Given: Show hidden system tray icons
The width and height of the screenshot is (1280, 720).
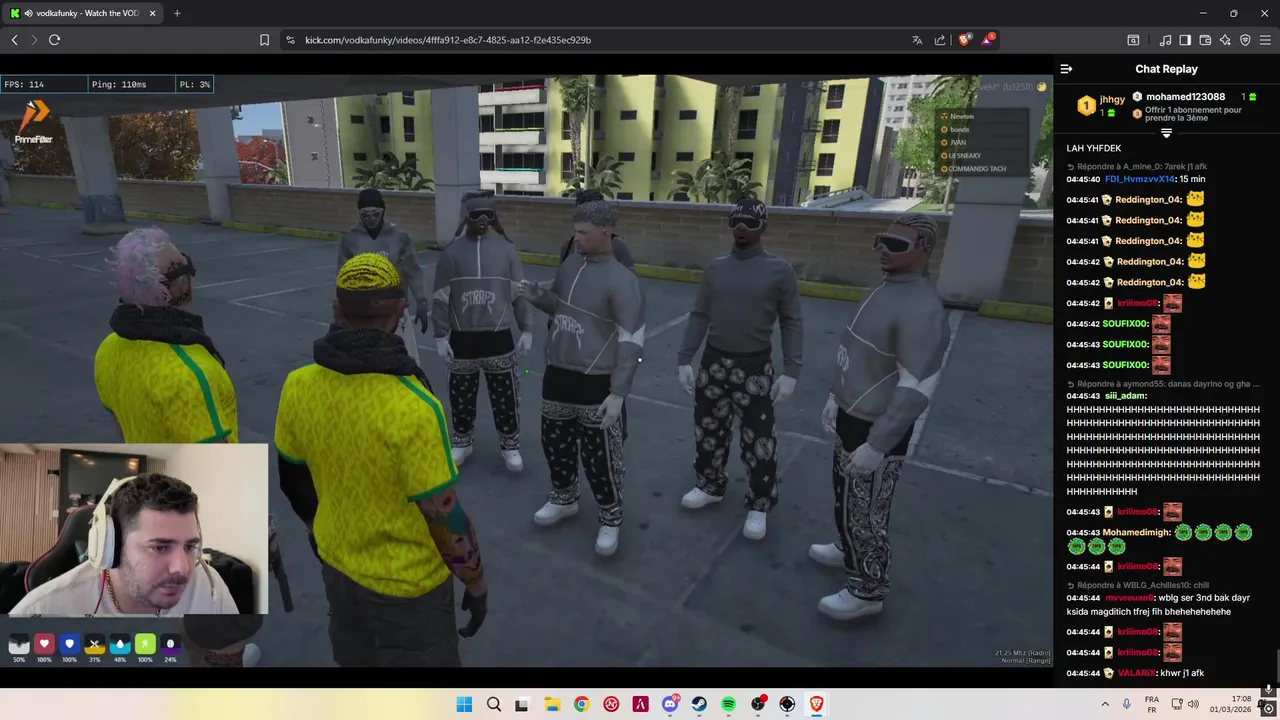Looking at the screenshot, I should tap(1105, 704).
